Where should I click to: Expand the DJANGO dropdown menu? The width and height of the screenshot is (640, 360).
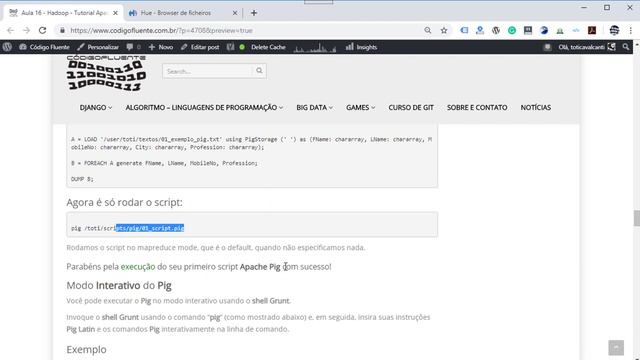96,107
